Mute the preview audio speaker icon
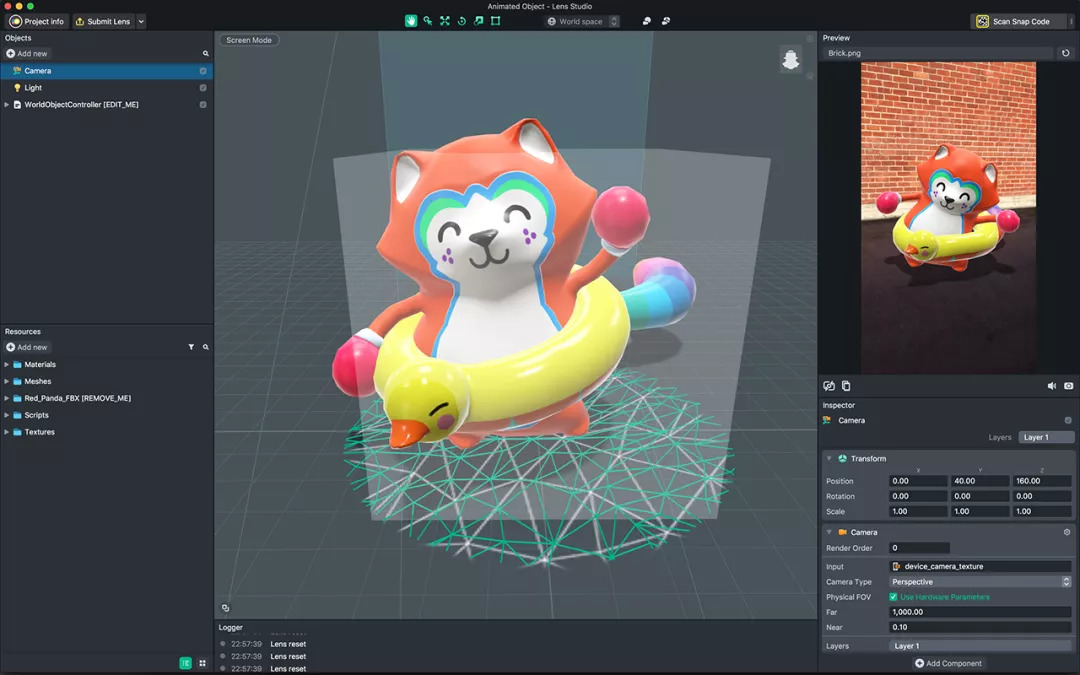Viewport: 1080px width, 675px height. point(1052,386)
